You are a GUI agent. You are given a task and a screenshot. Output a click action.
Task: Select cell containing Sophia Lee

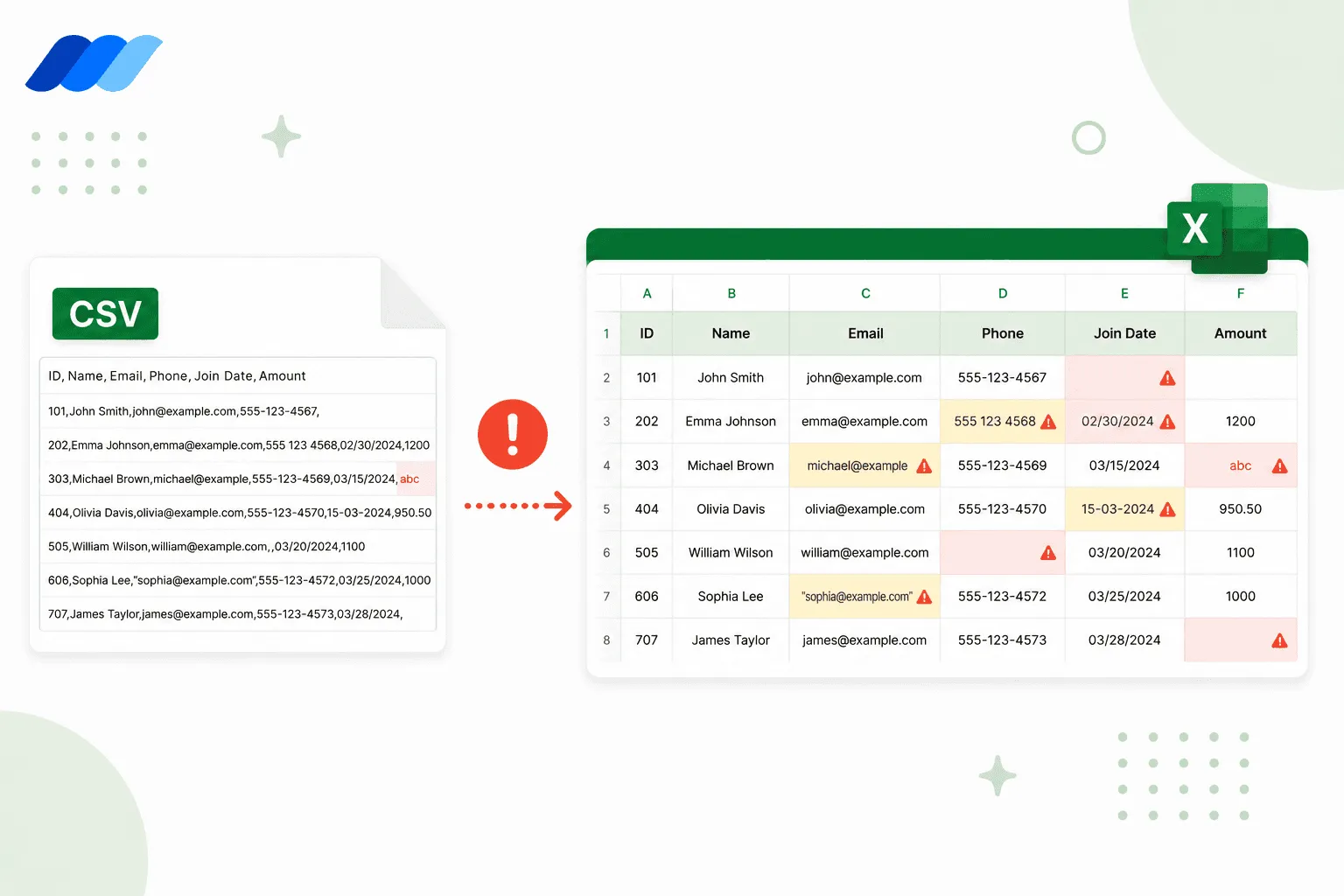click(731, 597)
